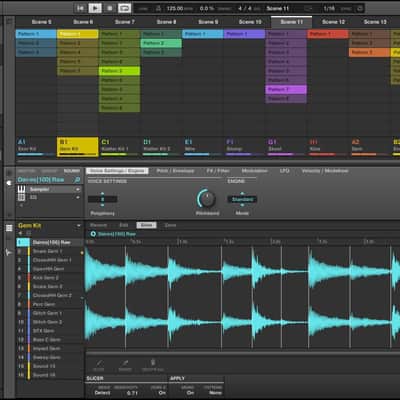Open the Record sample editor tab
This screenshot has height=400, width=400.
click(99, 225)
